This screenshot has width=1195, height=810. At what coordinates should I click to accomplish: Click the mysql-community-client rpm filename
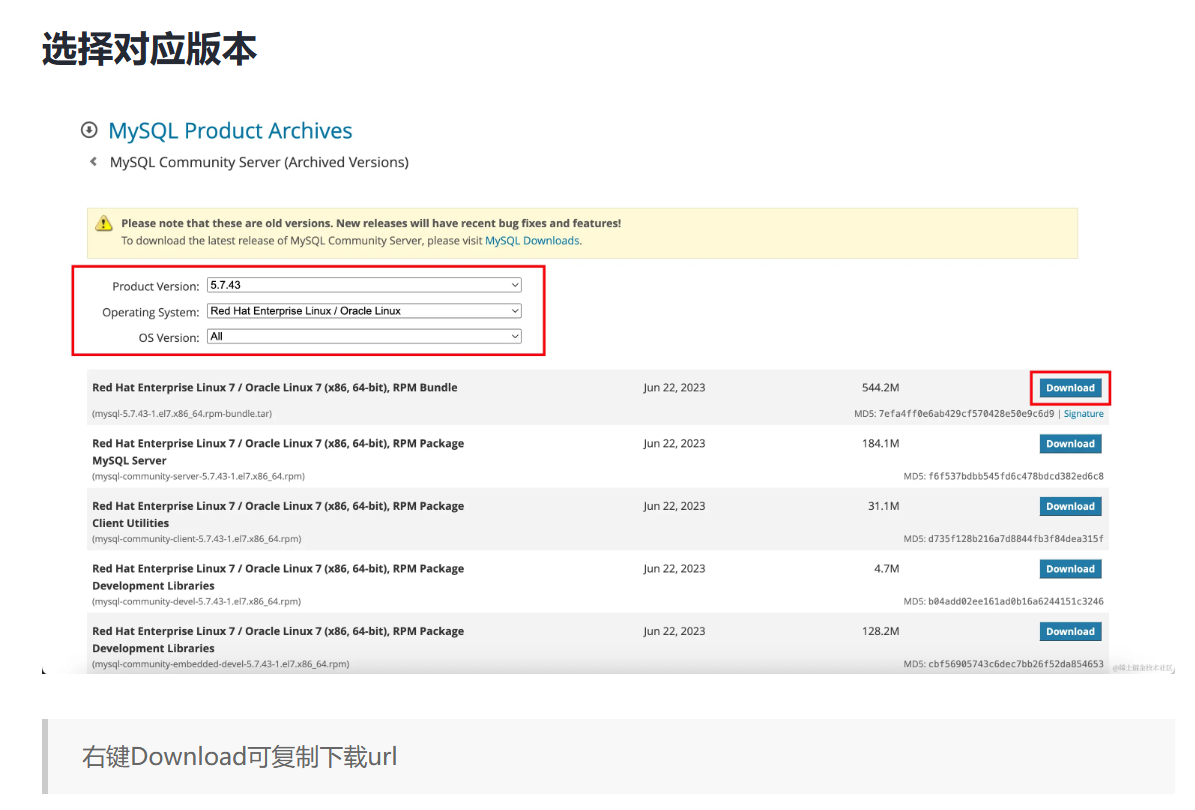pyautogui.click(x=196, y=539)
